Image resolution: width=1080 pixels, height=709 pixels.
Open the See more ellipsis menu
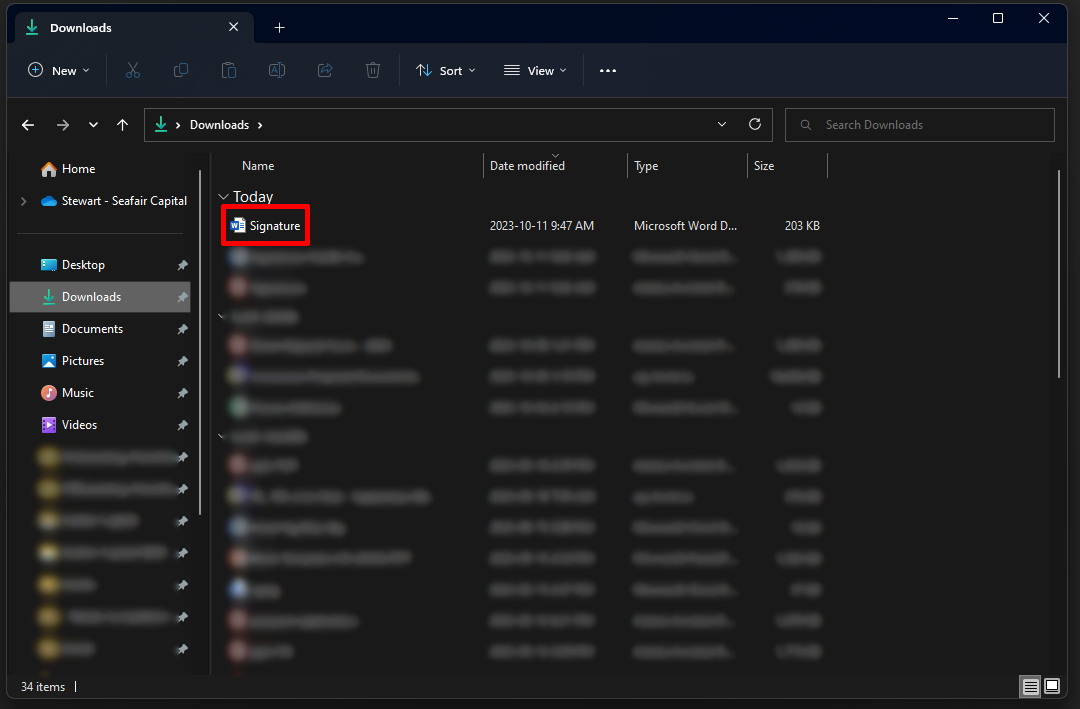(608, 70)
